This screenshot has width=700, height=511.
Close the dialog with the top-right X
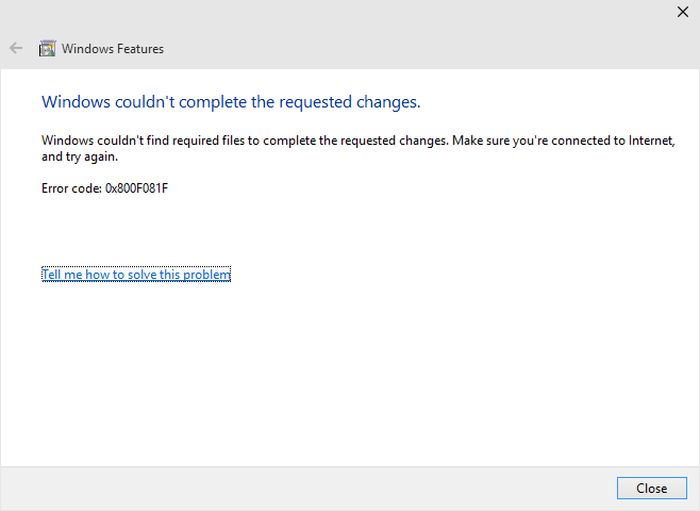point(682,12)
